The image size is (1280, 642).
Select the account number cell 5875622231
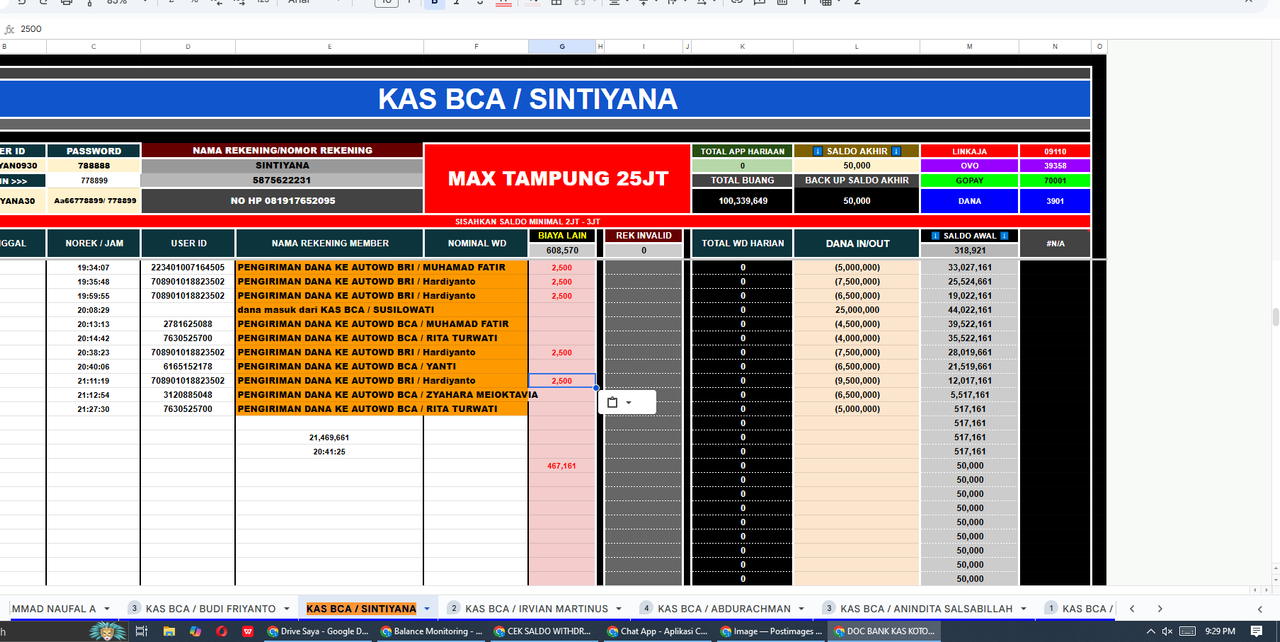pos(282,180)
